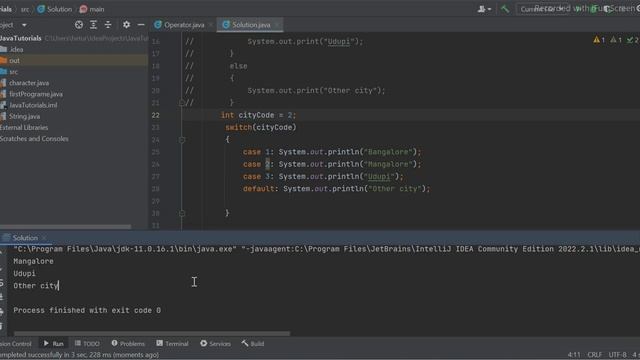Open the Terminal tool window
The width and height of the screenshot is (640, 360).
pyautogui.click(x=172, y=344)
